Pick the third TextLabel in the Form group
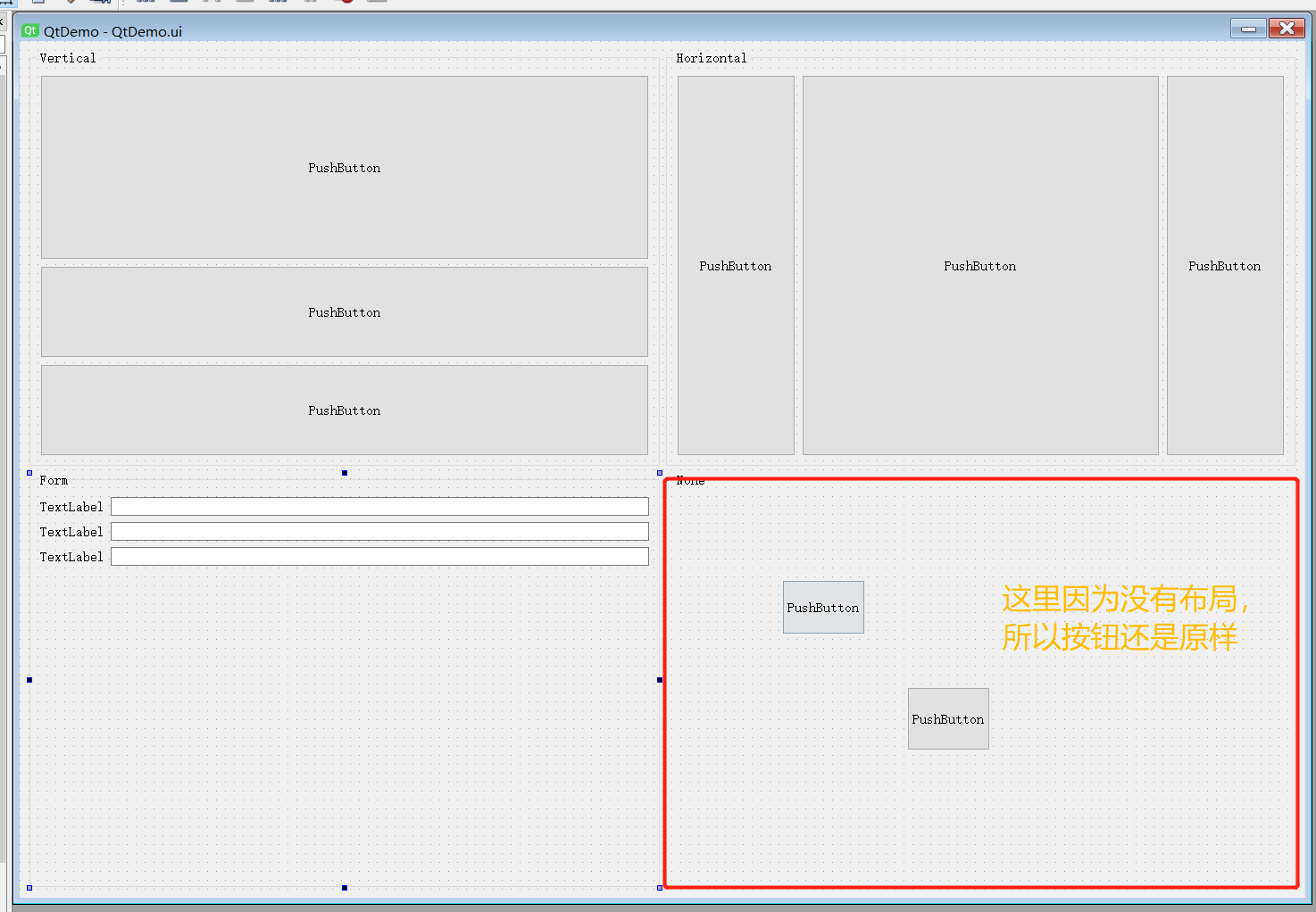 coord(71,557)
